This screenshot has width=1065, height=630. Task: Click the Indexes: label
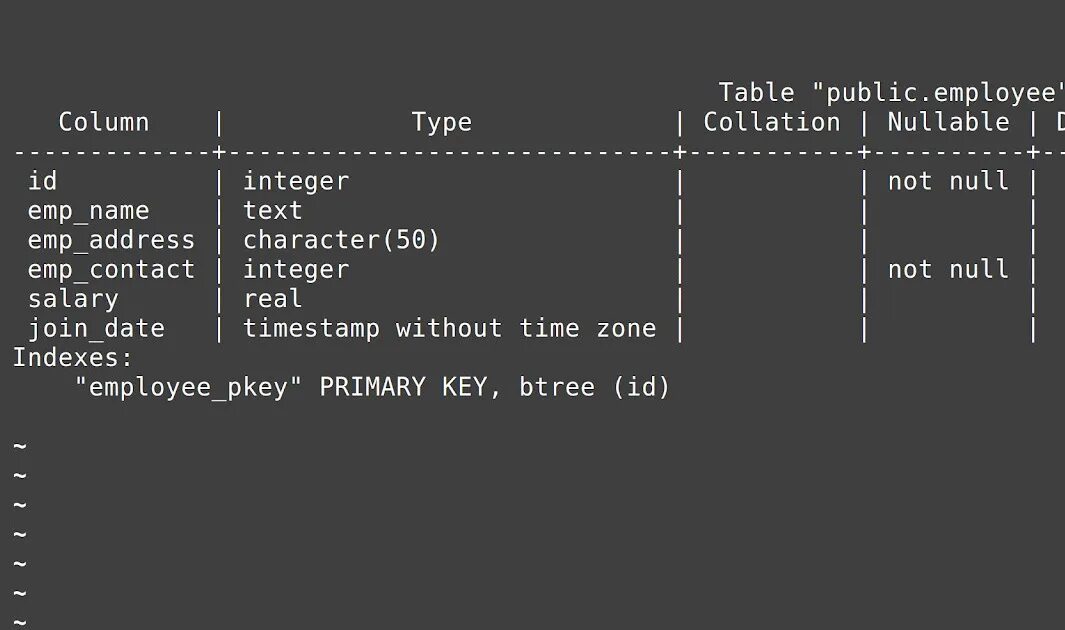[x=73, y=358]
